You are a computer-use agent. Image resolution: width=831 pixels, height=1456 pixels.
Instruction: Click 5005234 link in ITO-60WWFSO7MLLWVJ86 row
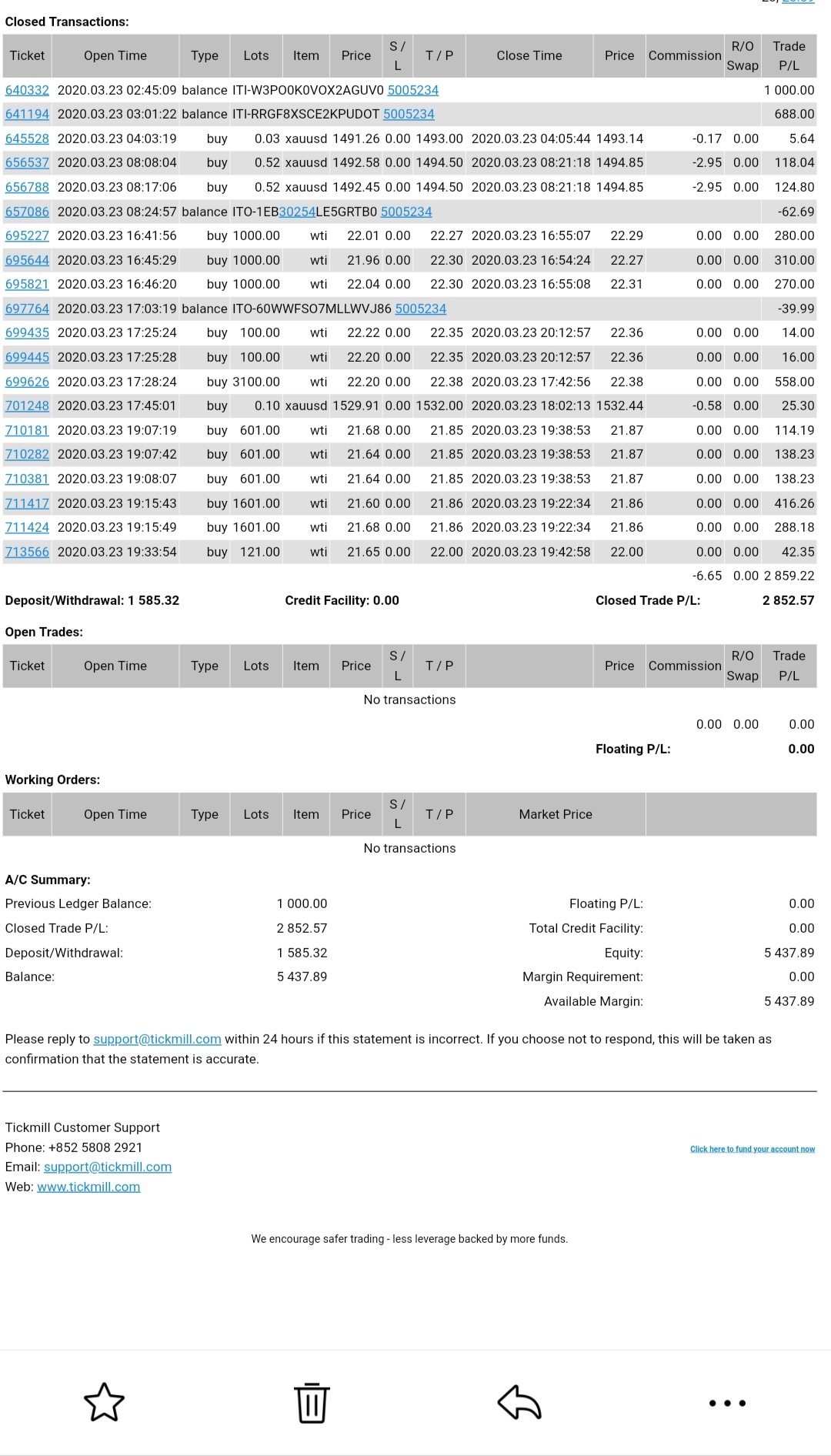421,309
